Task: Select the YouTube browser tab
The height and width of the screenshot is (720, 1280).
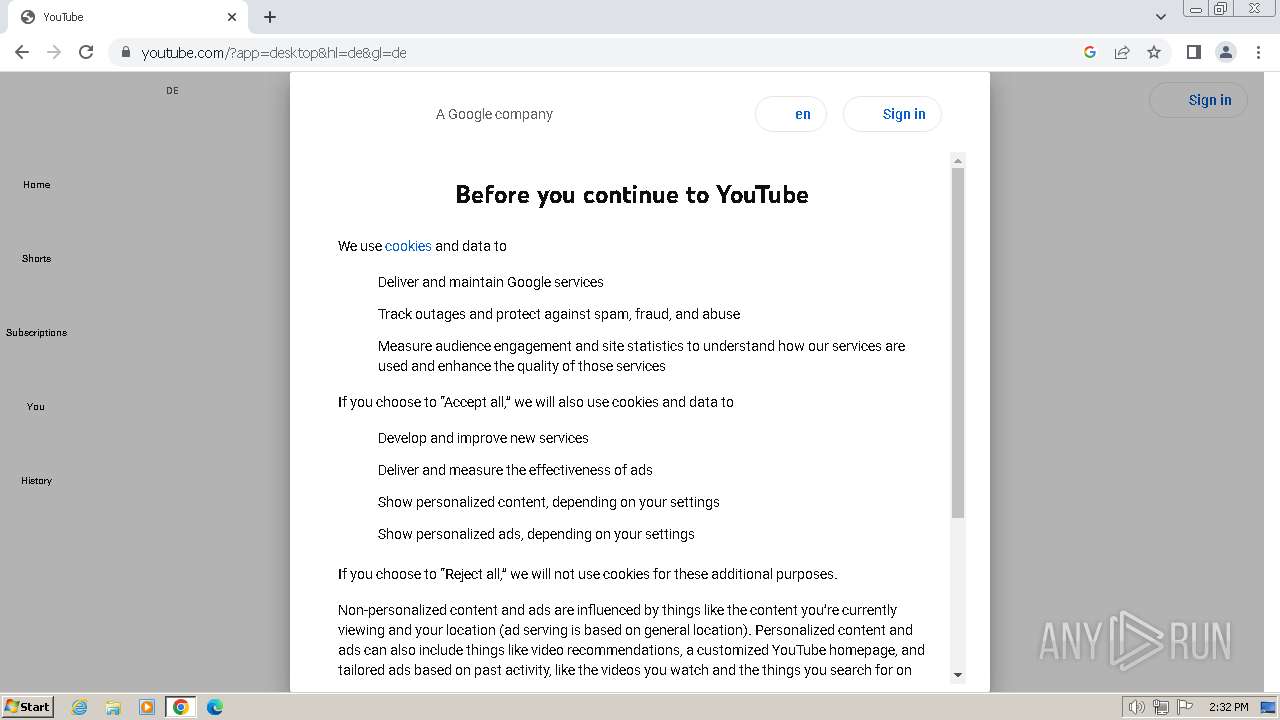Action: (127, 17)
